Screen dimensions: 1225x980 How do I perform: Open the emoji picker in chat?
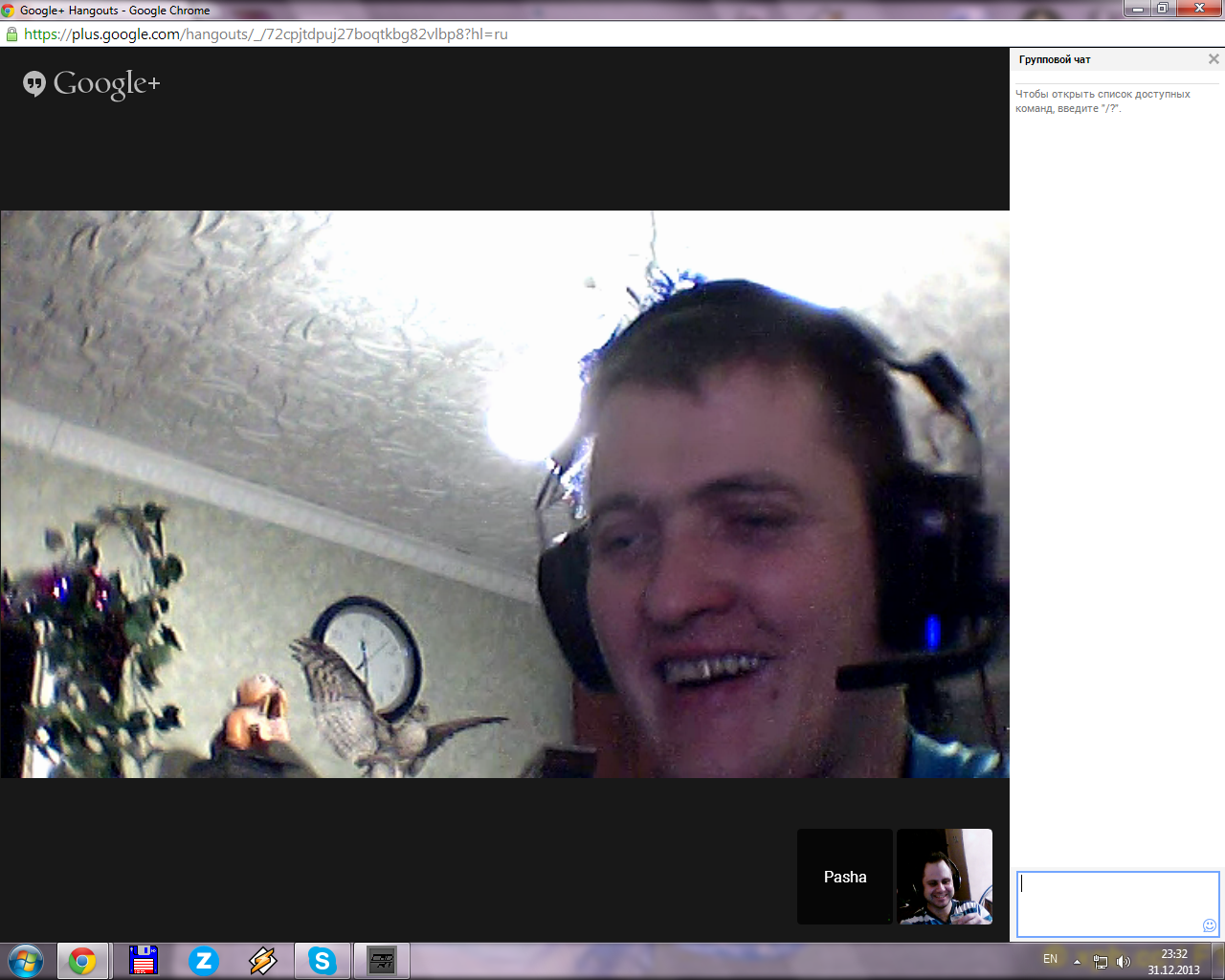1210,925
